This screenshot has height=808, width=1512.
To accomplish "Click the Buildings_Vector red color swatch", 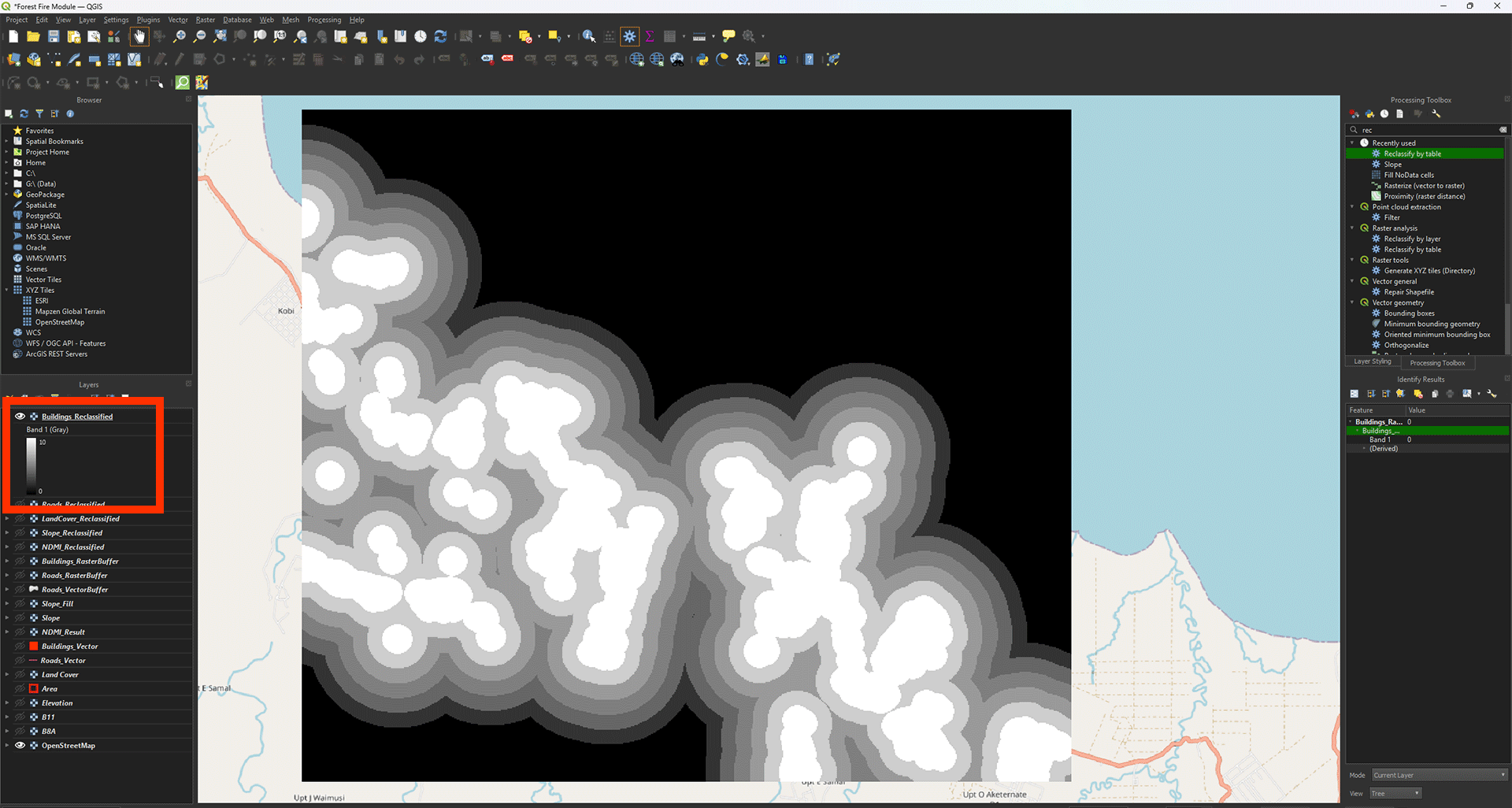I will click(x=34, y=647).
